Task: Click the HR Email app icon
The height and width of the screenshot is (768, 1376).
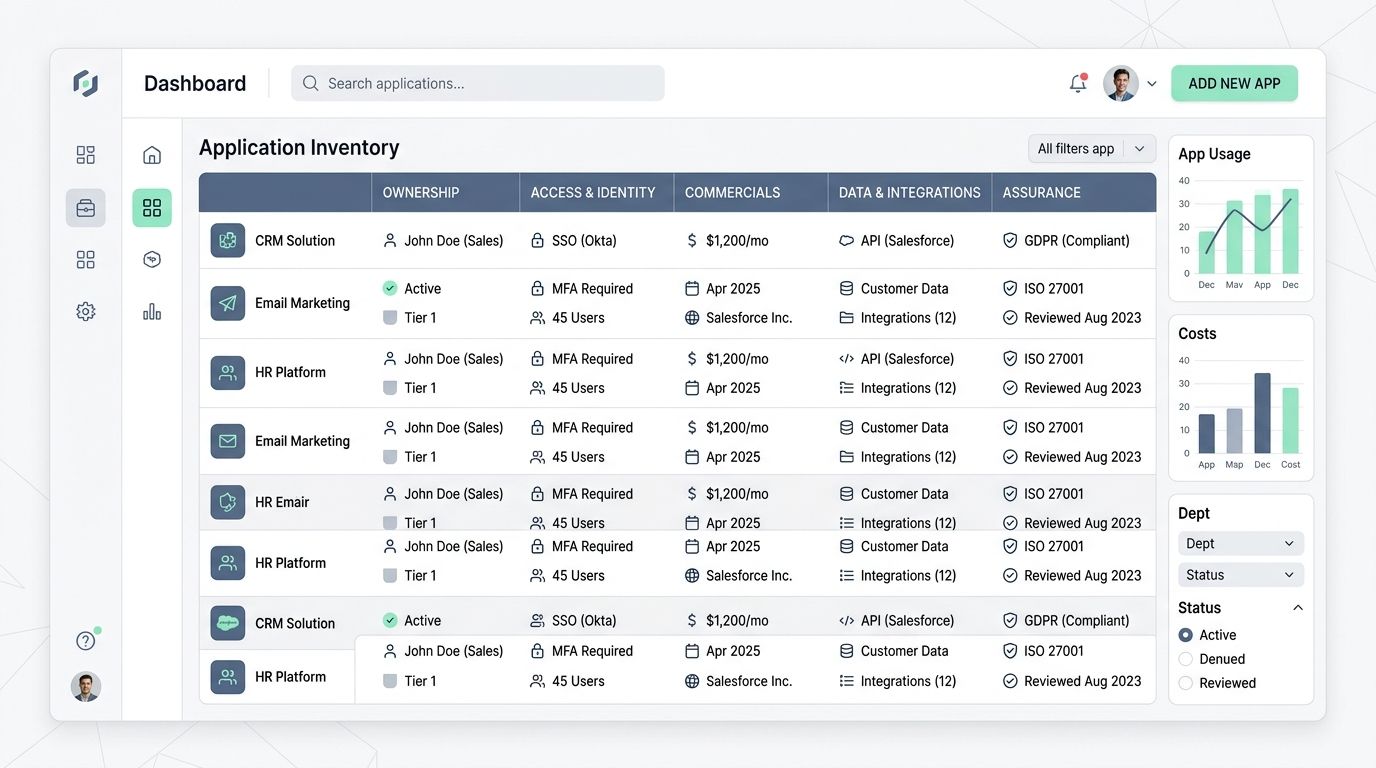Action: pos(228,502)
